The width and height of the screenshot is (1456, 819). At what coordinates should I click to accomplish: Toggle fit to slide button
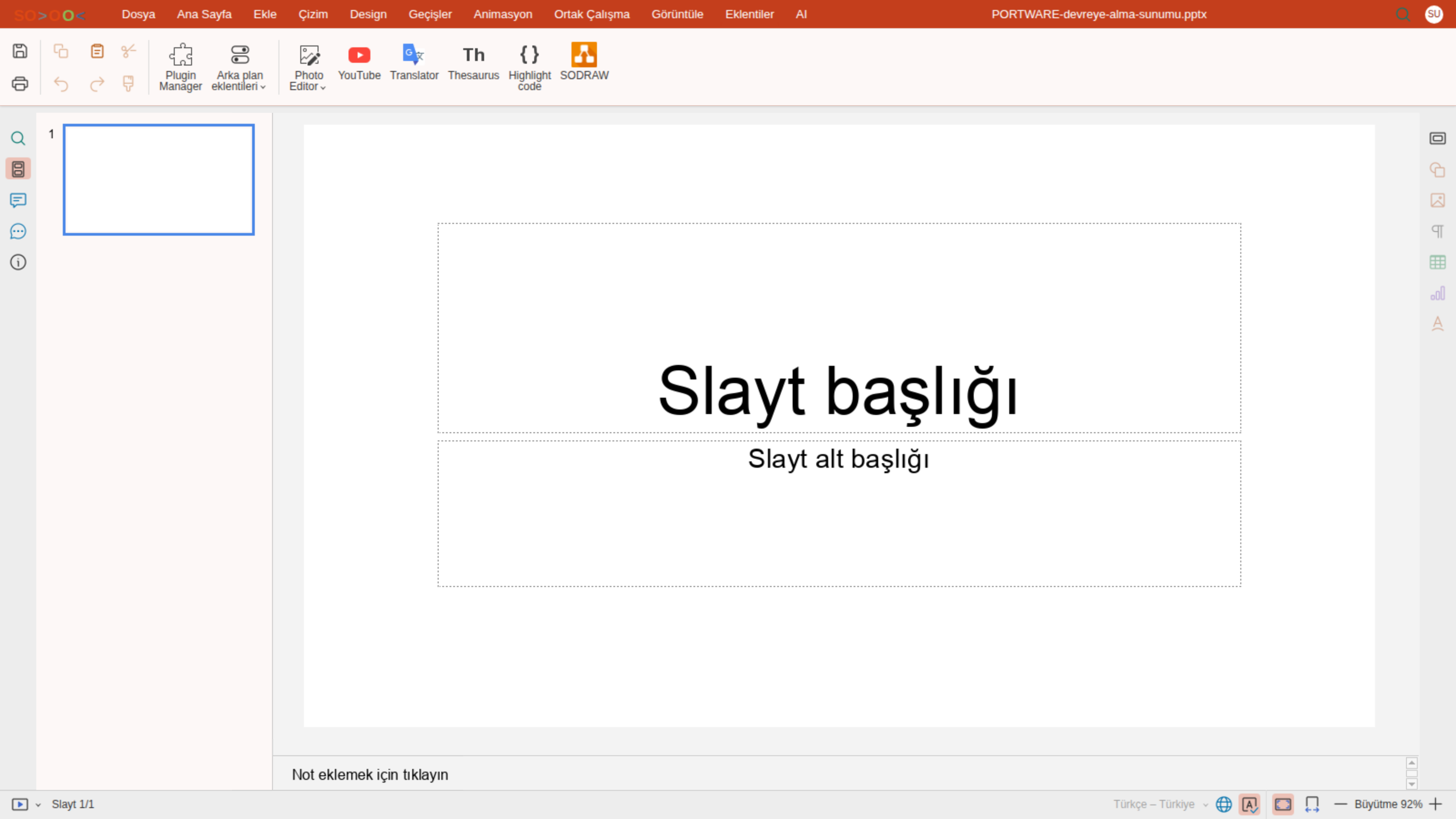coord(1283,804)
